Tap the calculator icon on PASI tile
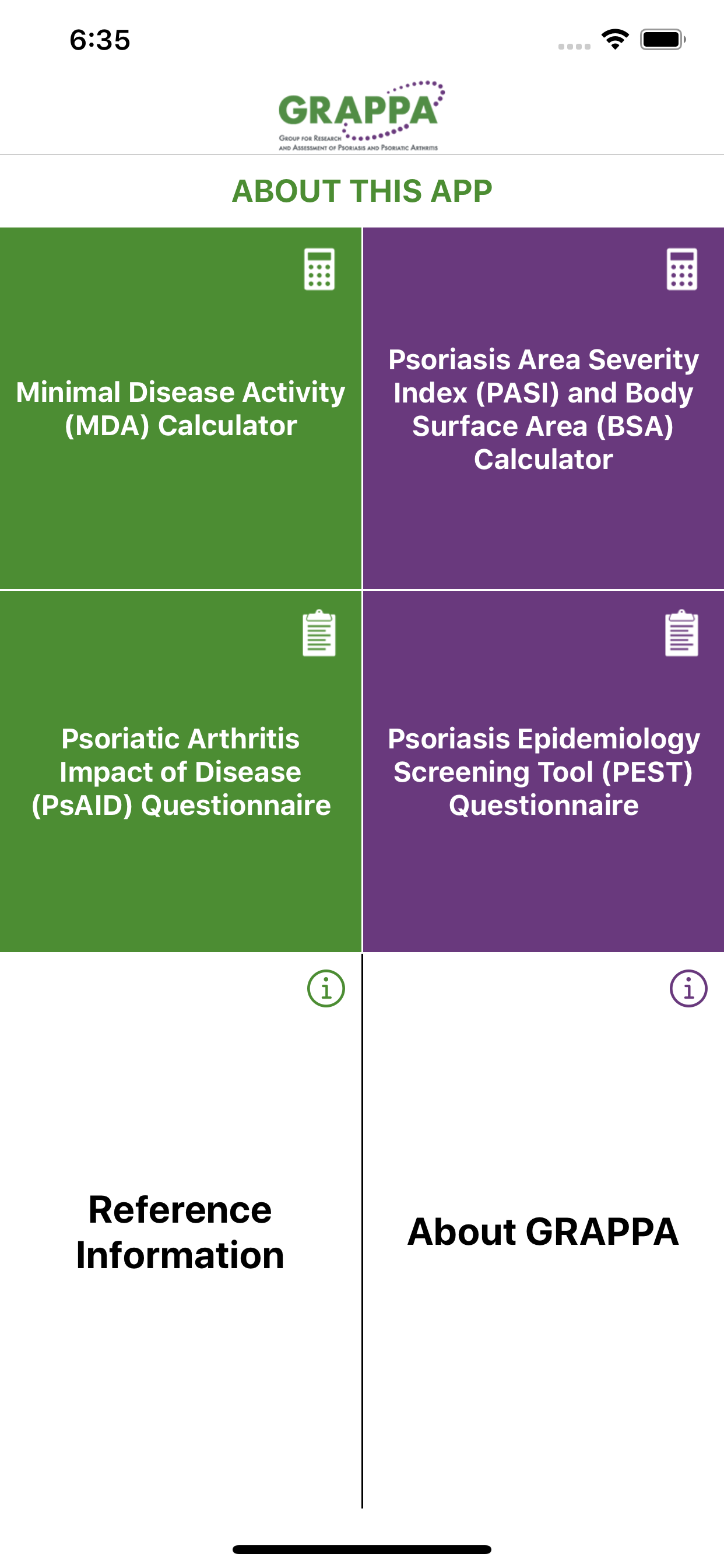 [682, 269]
